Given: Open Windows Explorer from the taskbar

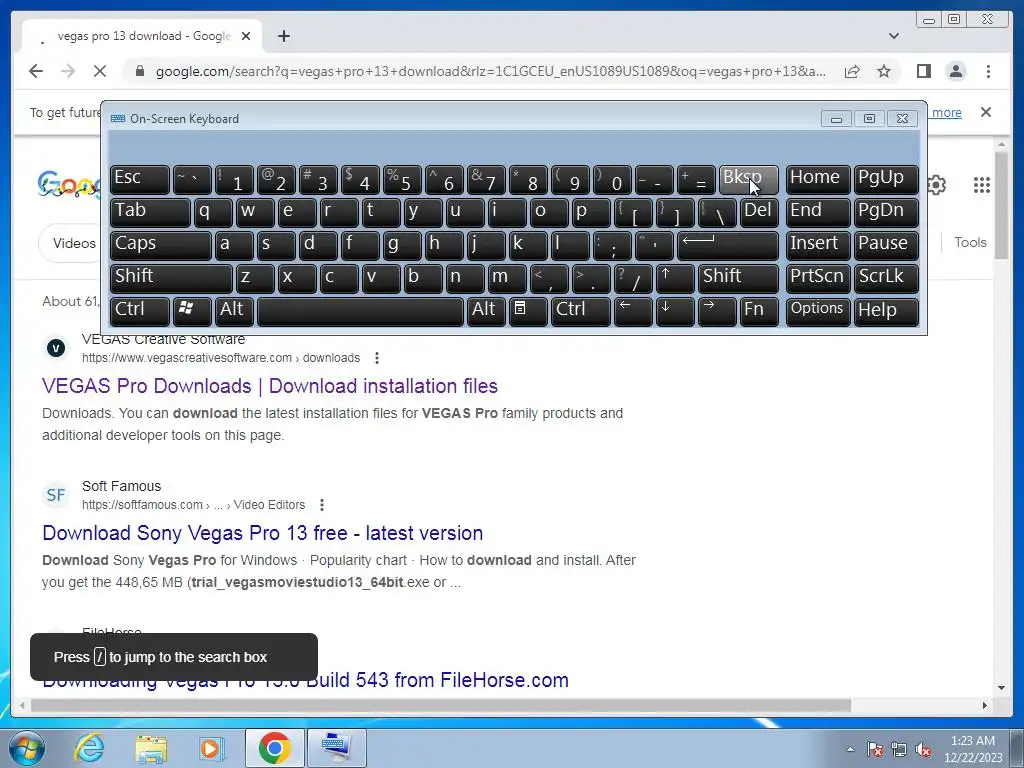Looking at the screenshot, I should click(151, 748).
